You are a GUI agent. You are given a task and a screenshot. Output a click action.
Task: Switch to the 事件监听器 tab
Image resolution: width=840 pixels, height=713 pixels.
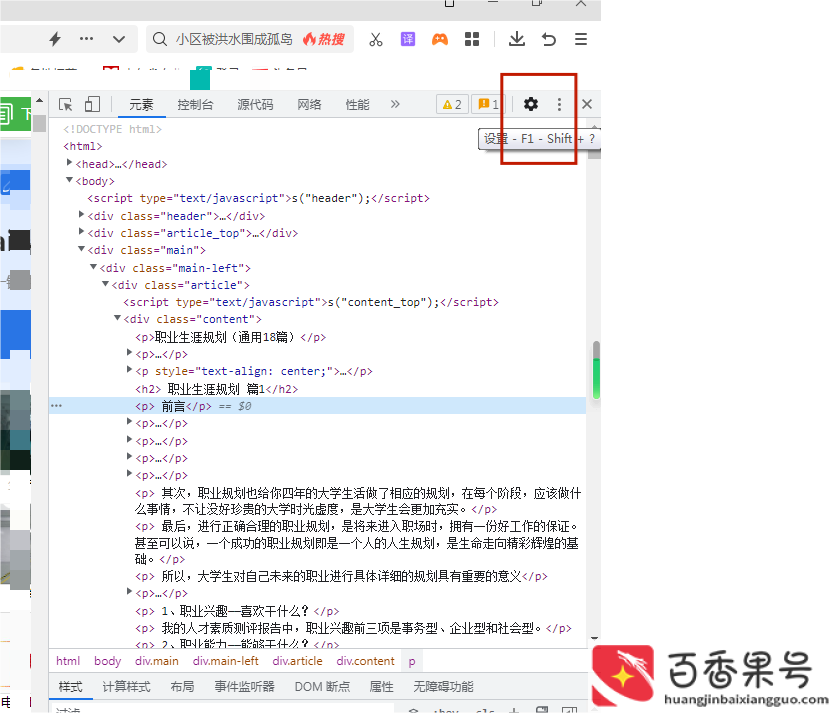[x=244, y=687]
